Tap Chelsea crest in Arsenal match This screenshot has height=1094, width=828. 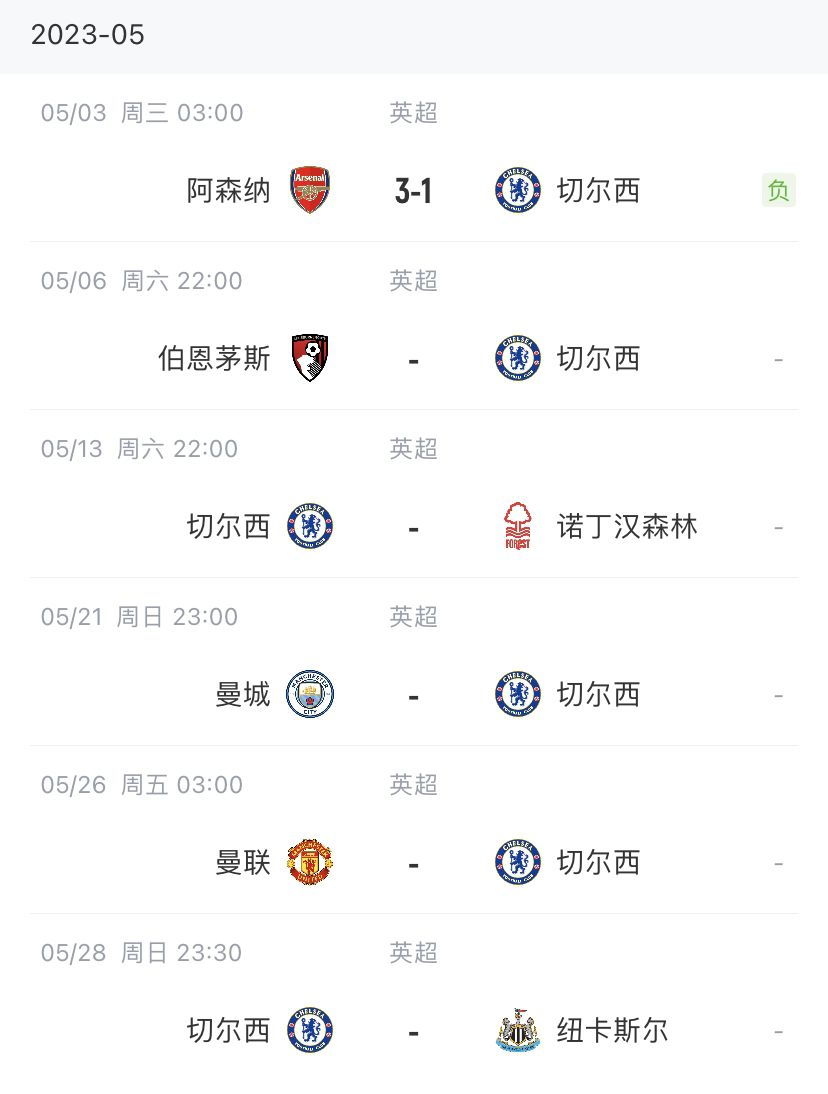click(x=518, y=190)
